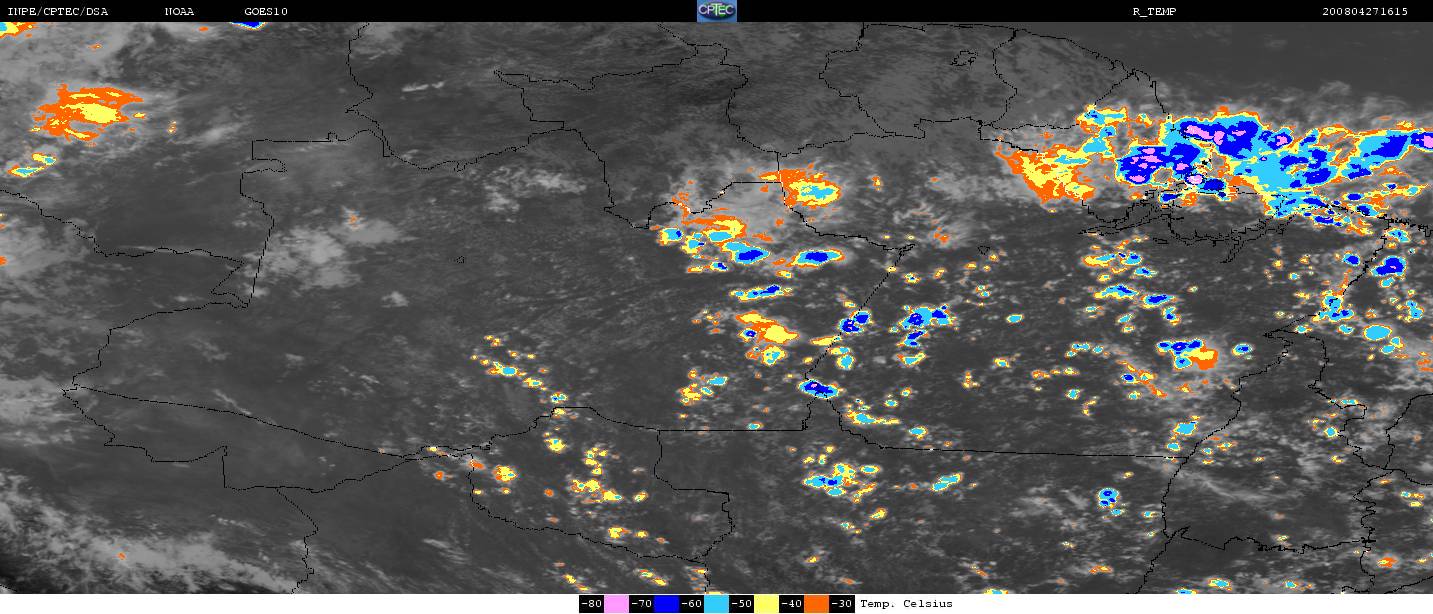Click the CPTEC logo in the header
This screenshot has width=1433, height=614.
click(716, 11)
